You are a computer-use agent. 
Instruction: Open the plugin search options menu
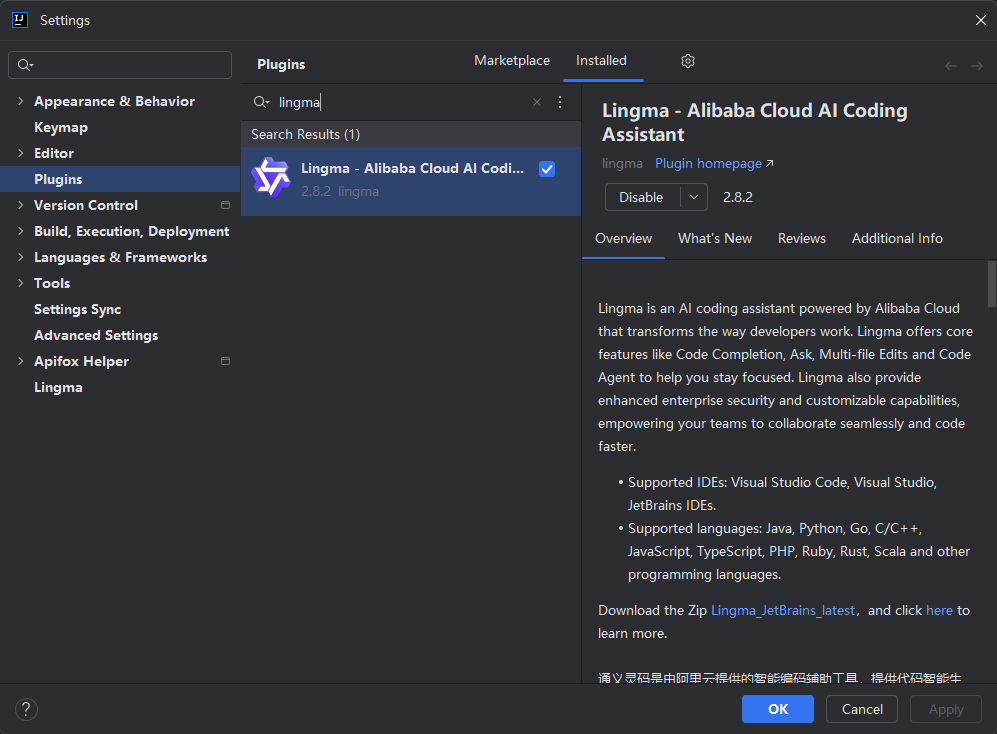560,102
